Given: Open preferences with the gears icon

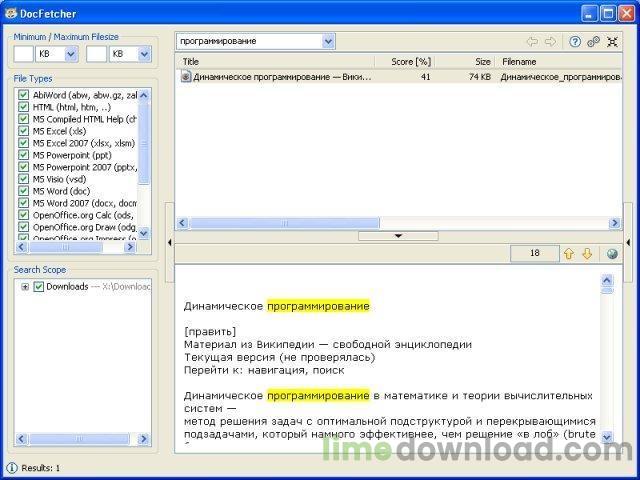Looking at the screenshot, I should [x=593, y=42].
